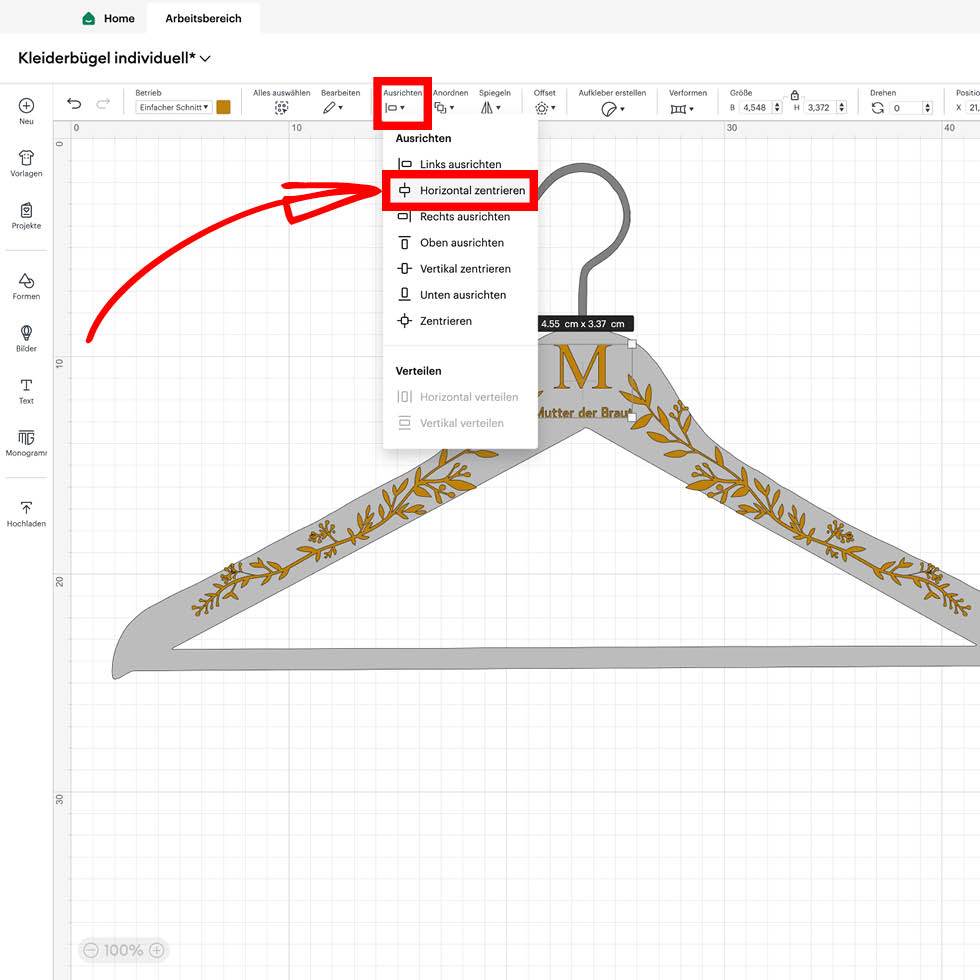980x980 pixels.
Task: Open the Formen shapes panel
Action: point(26,286)
